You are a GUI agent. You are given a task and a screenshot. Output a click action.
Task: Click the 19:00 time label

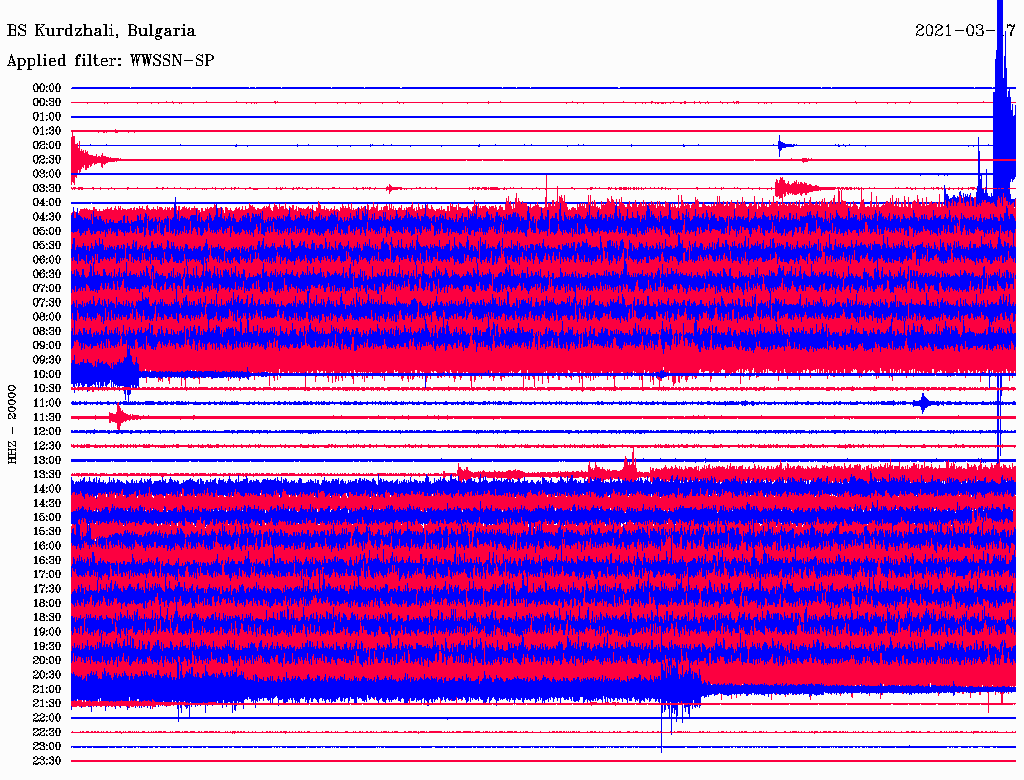click(47, 632)
